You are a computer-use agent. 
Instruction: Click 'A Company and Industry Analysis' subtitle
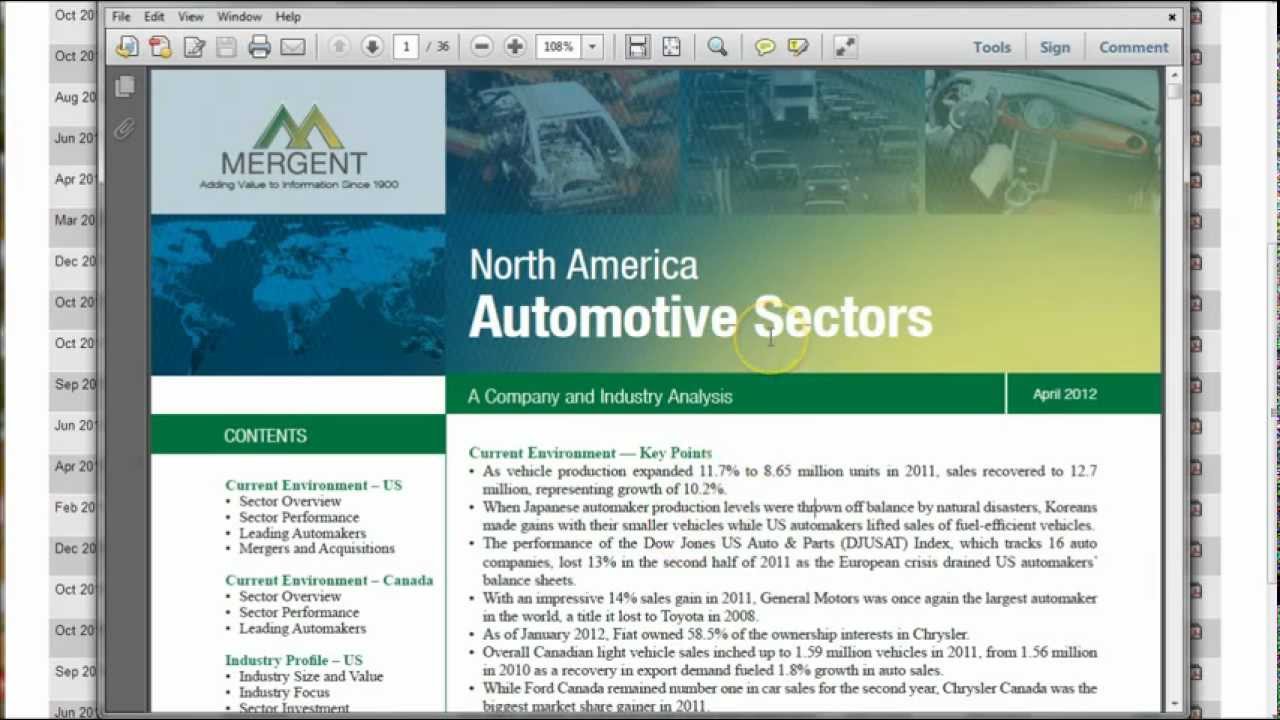pyautogui.click(x=600, y=397)
